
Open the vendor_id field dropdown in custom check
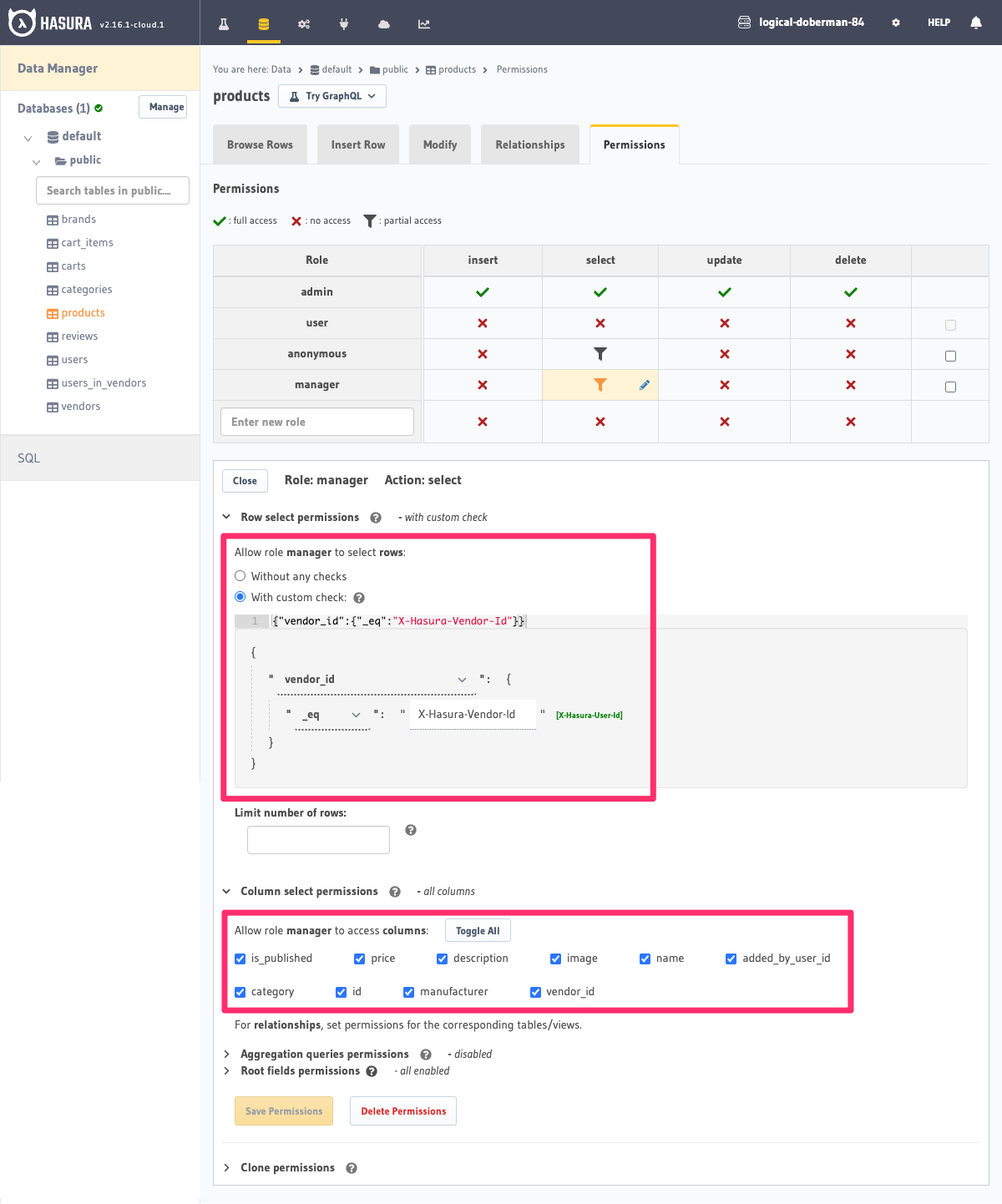462,680
